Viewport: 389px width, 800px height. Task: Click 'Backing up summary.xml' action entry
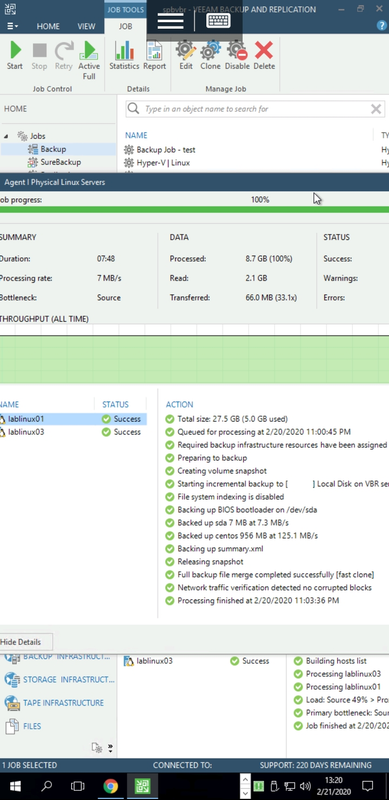pyautogui.click(x=214, y=549)
